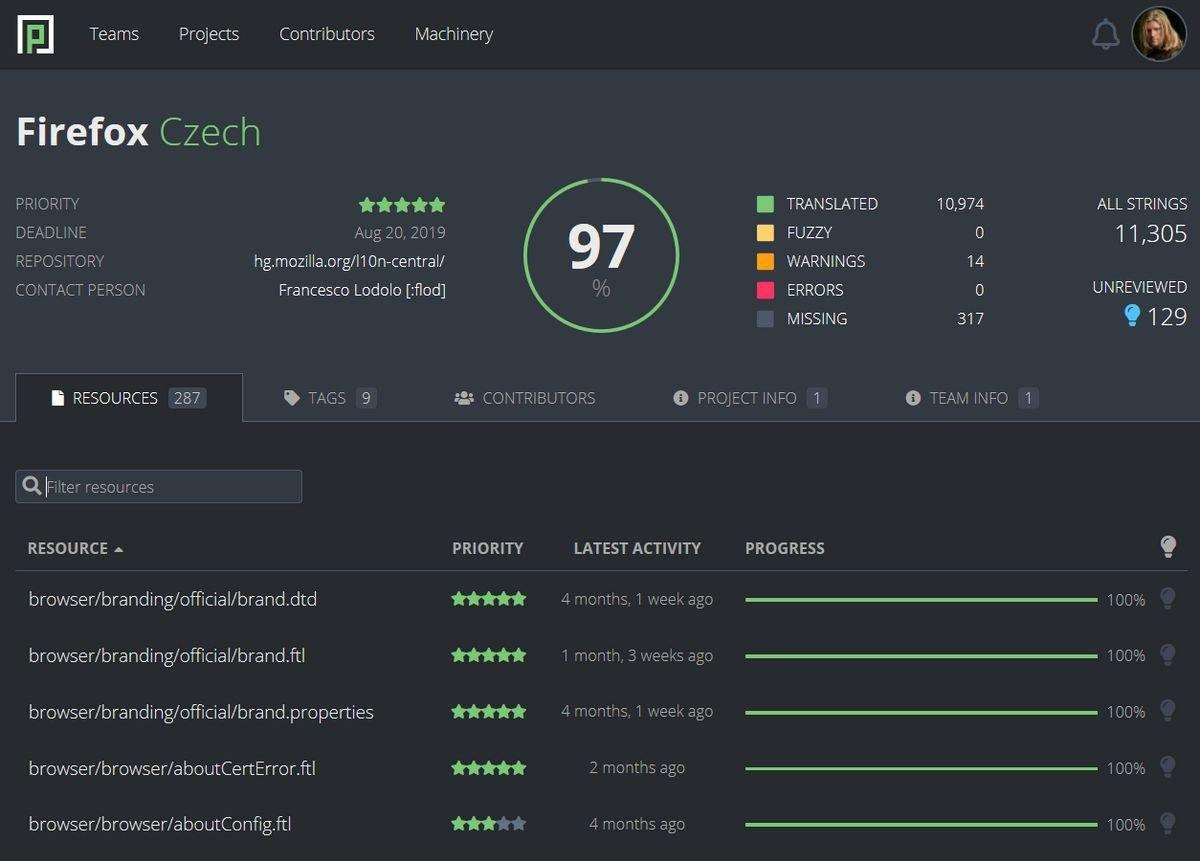
Task: Click the pale yellow Fuzzy color swatch
Action: click(765, 233)
